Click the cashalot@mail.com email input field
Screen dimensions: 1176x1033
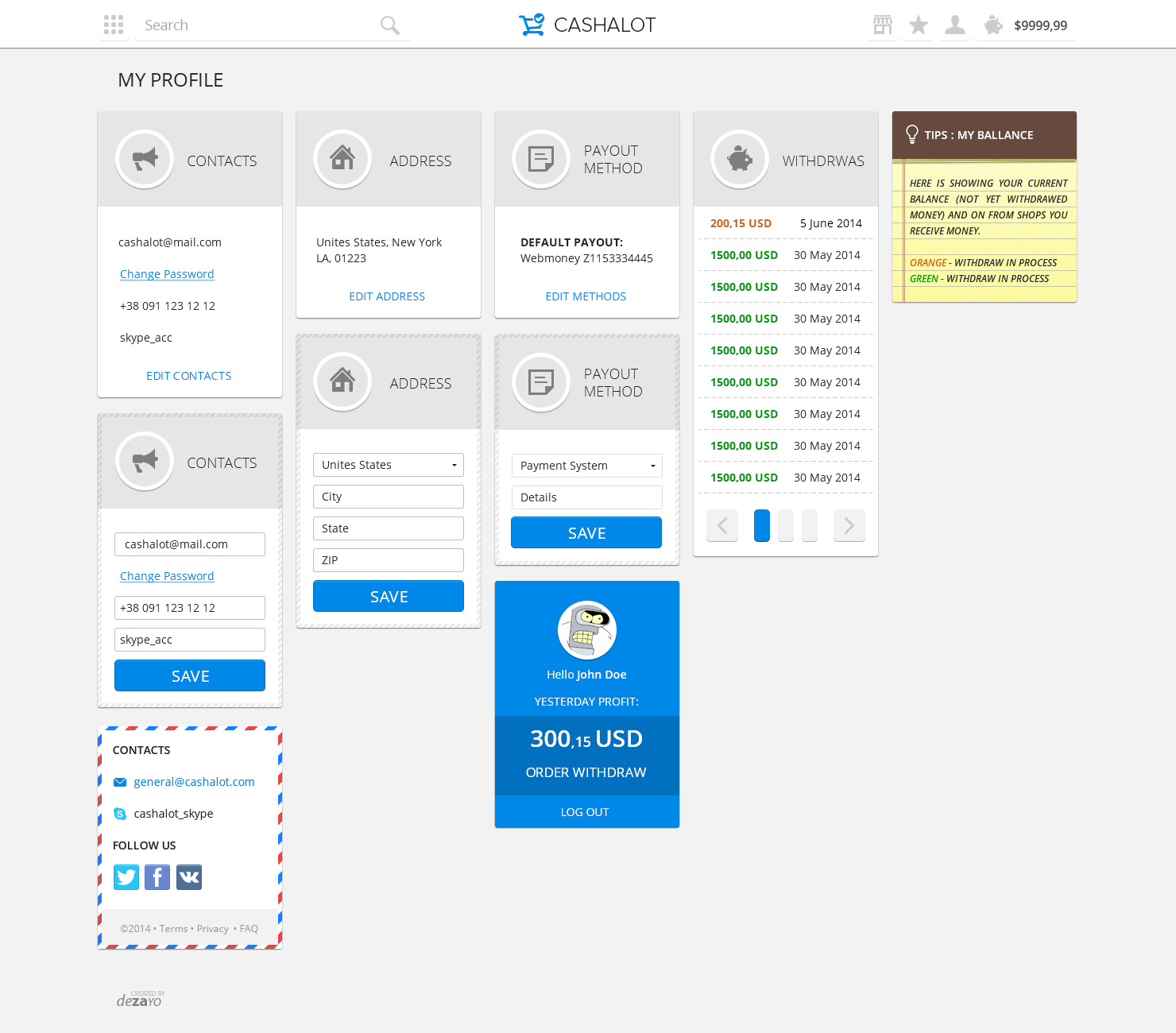click(x=190, y=544)
